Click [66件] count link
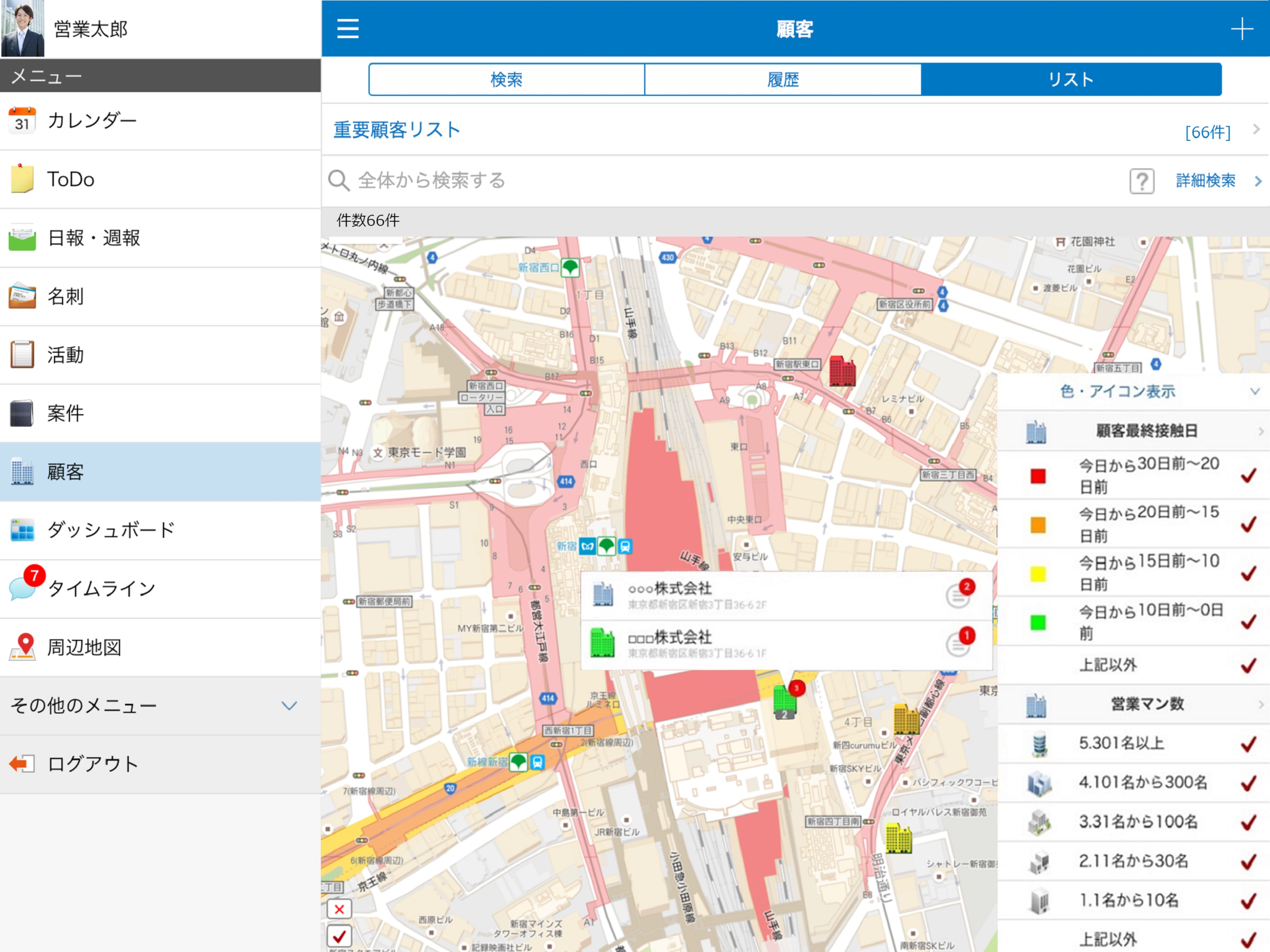This screenshot has width=1270, height=952. [x=1207, y=132]
